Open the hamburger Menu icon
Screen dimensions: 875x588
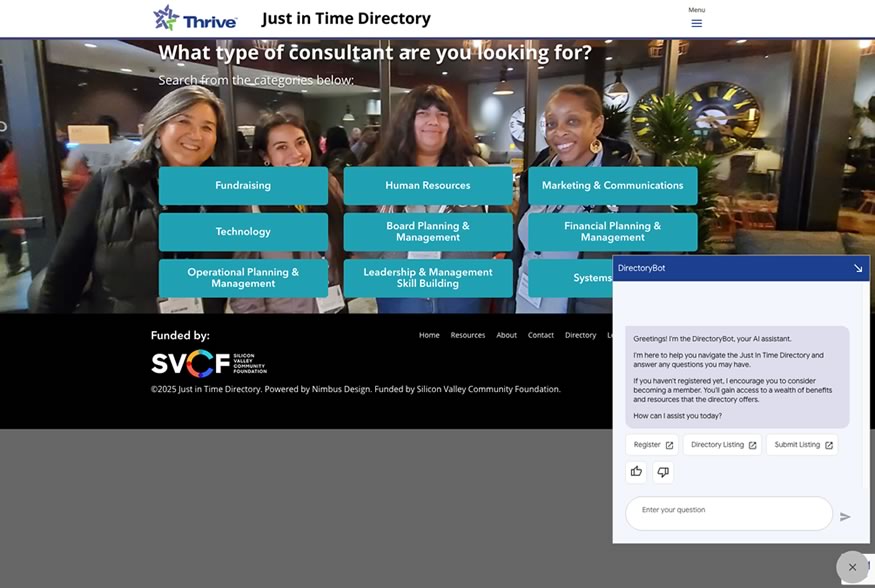click(696, 23)
